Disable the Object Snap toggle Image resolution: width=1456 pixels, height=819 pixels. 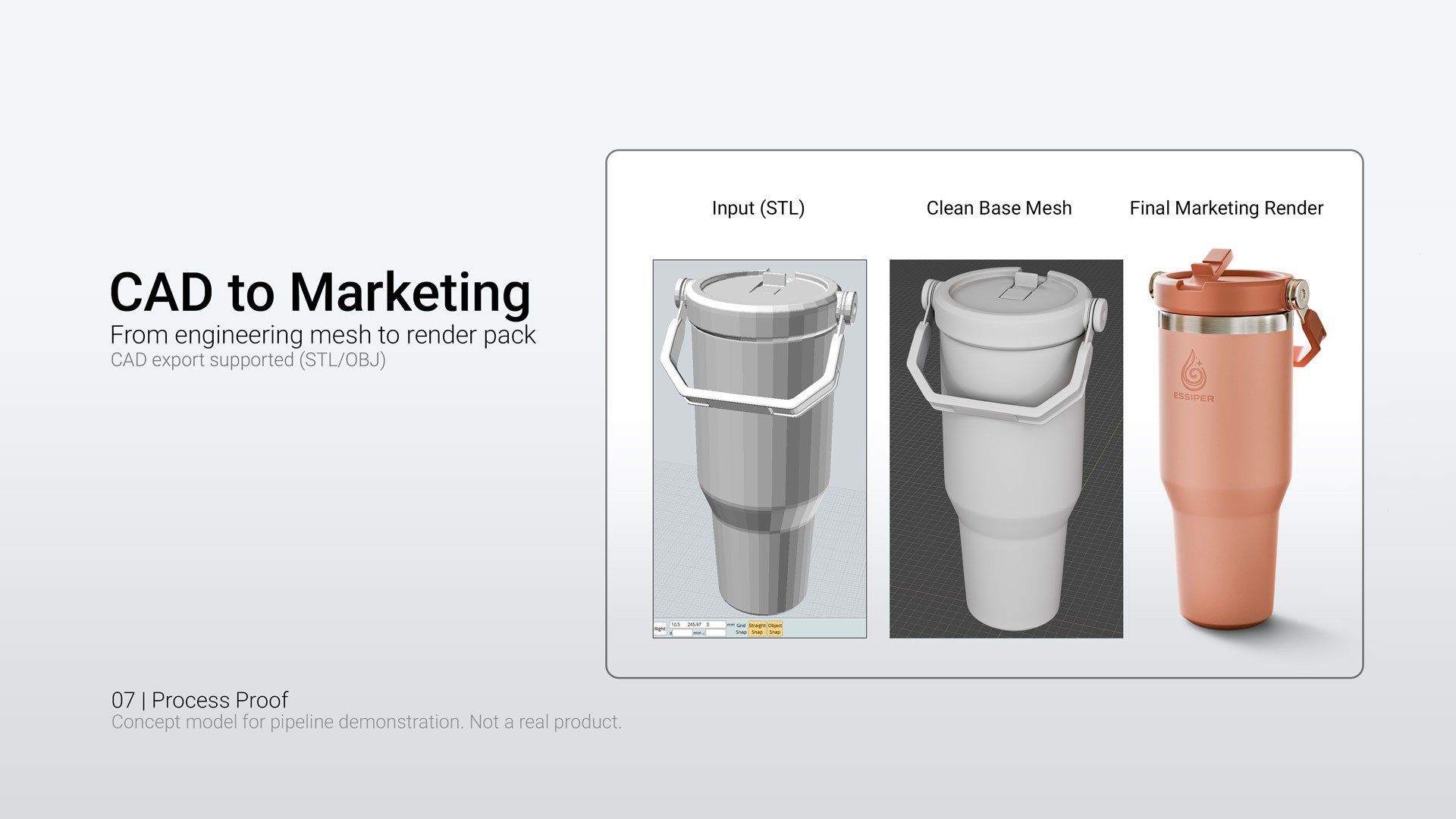click(x=775, y=629)
